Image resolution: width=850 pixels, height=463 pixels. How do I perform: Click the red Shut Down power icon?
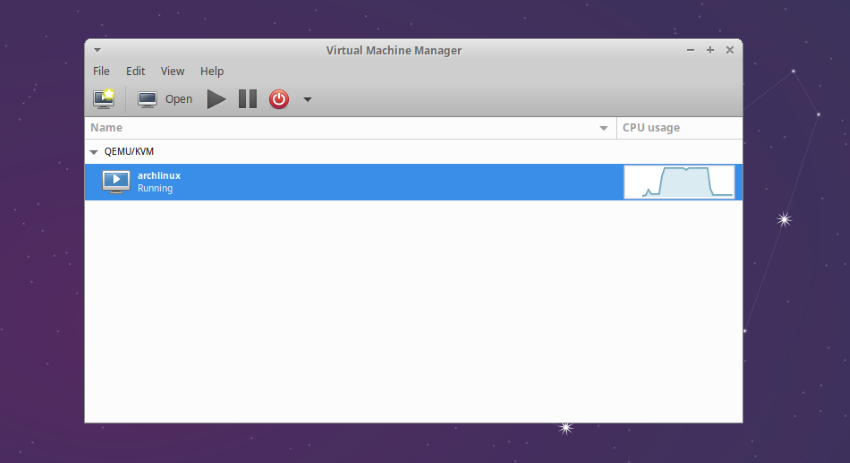click(279, 99)
